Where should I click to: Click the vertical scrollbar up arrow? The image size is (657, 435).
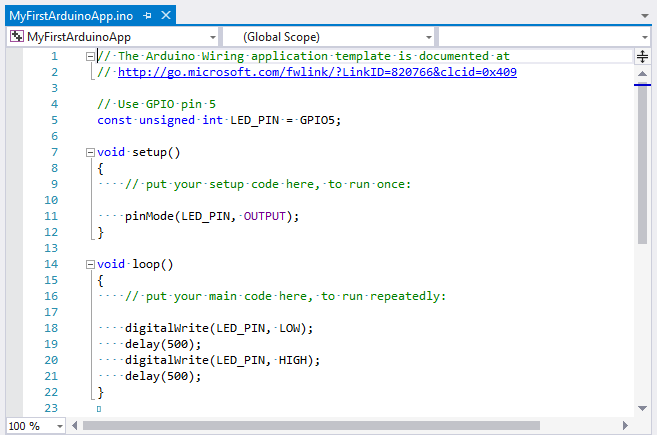(x=642, y=74)
